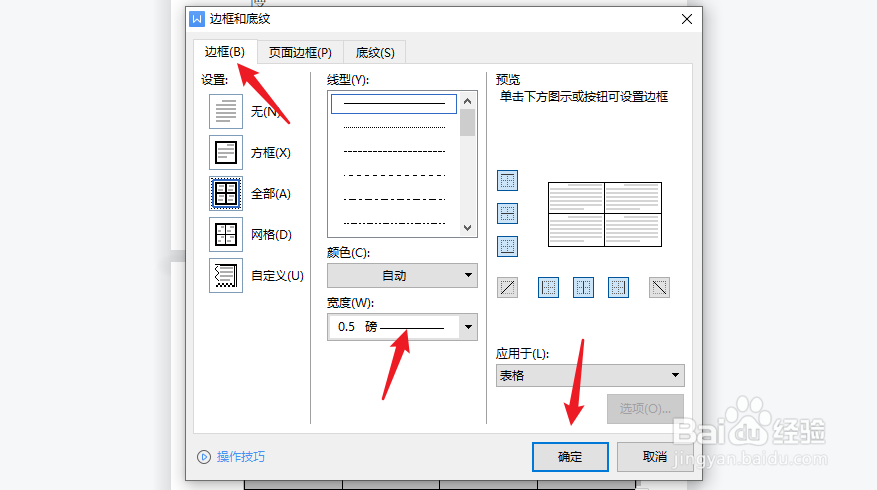Open the 颜色(C) color dropdown
Screen dimensions: 877x490
[402, 275]
